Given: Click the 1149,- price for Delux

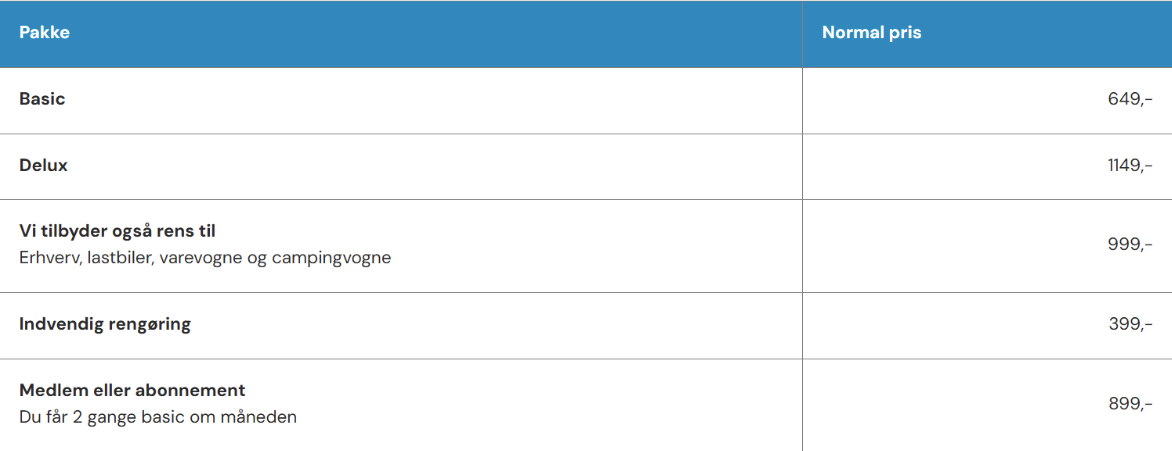Looking at the screenshot, I should (x=1129, y=165).
